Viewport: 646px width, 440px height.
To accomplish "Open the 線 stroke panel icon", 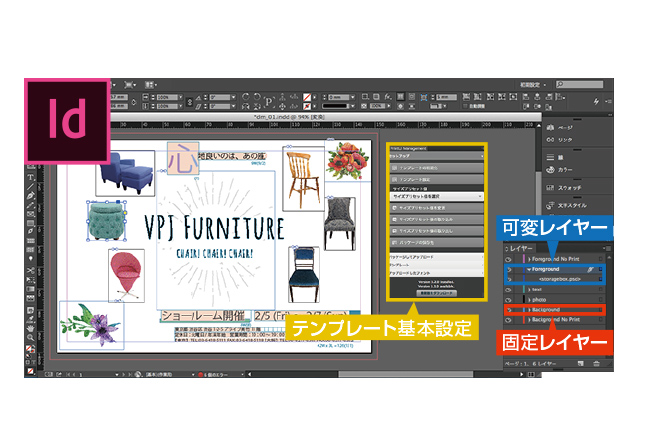I will coord(550,157).
